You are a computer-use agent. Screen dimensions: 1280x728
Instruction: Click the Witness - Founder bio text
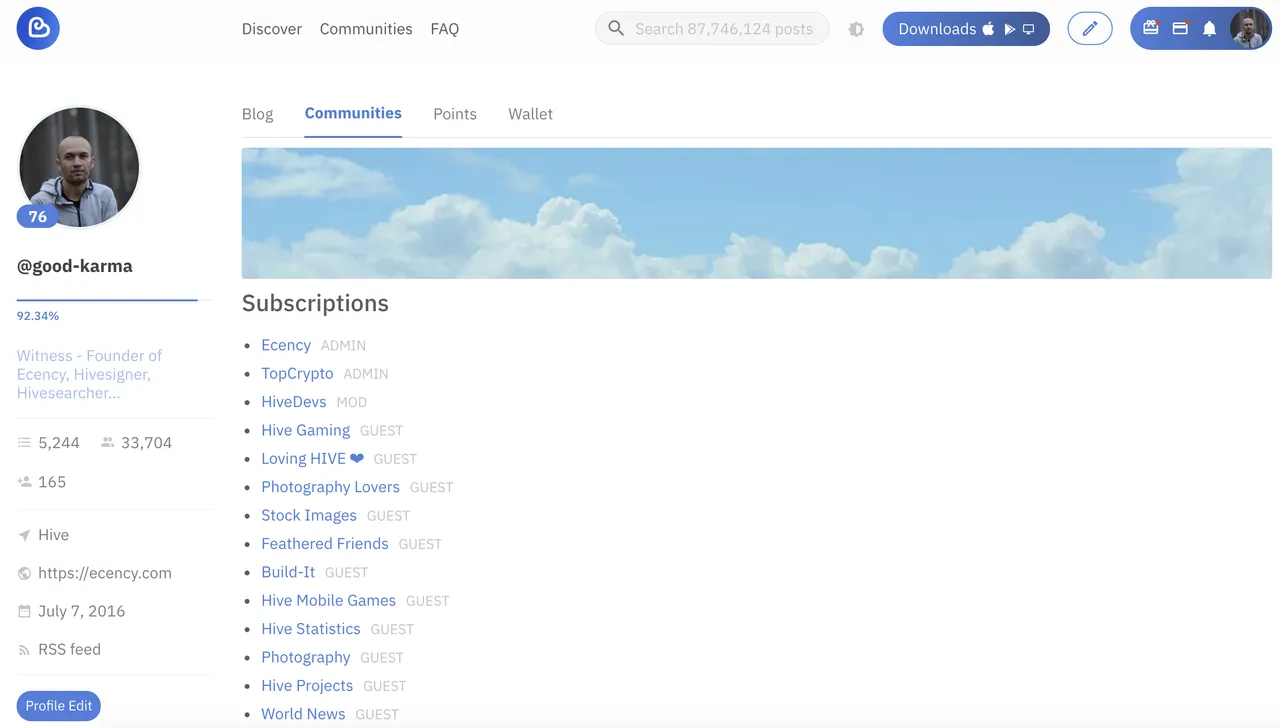pyautogui.click(x=89, y=374)
